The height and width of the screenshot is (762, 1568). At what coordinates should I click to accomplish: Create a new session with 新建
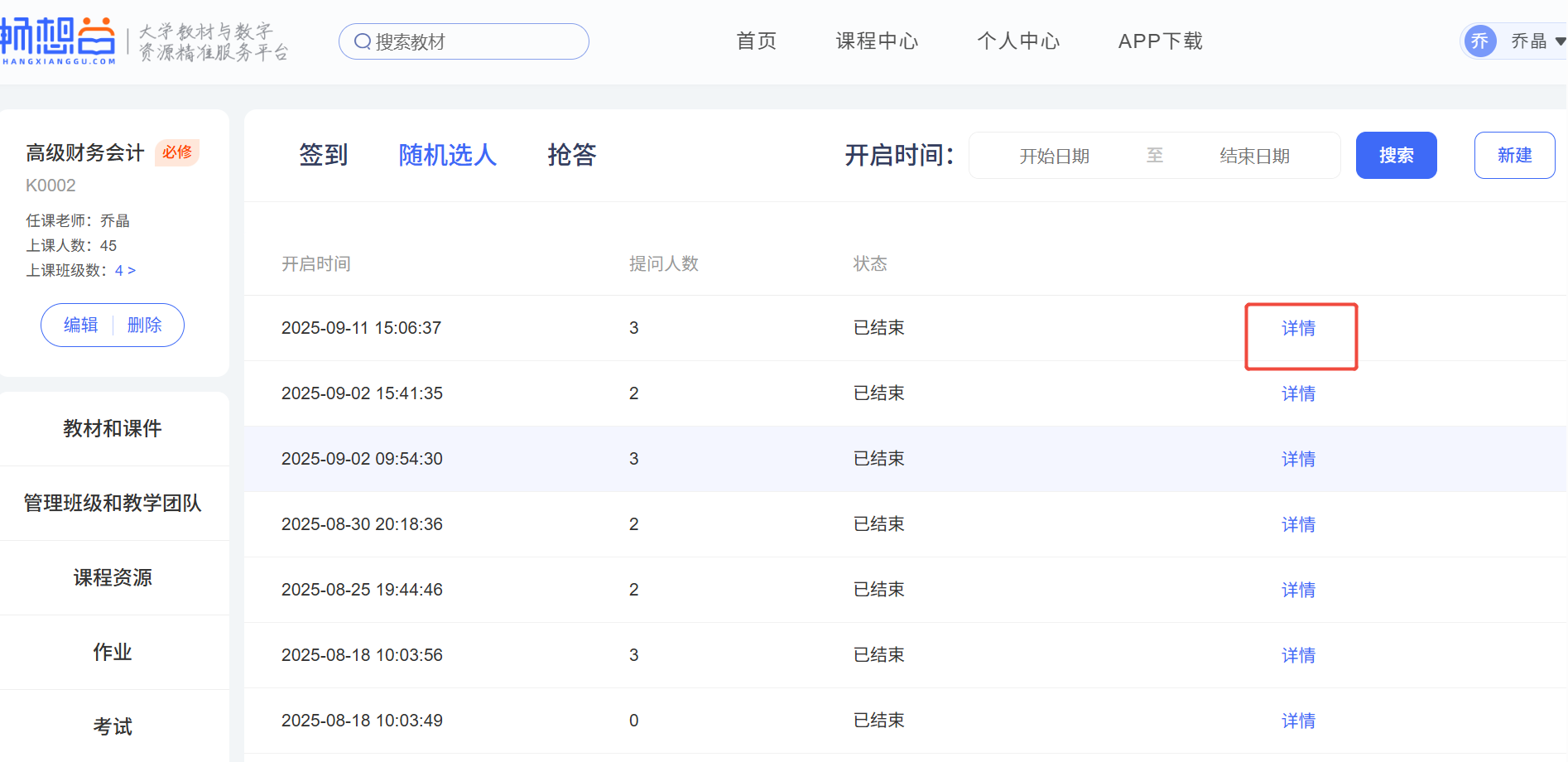(1513, 155)
